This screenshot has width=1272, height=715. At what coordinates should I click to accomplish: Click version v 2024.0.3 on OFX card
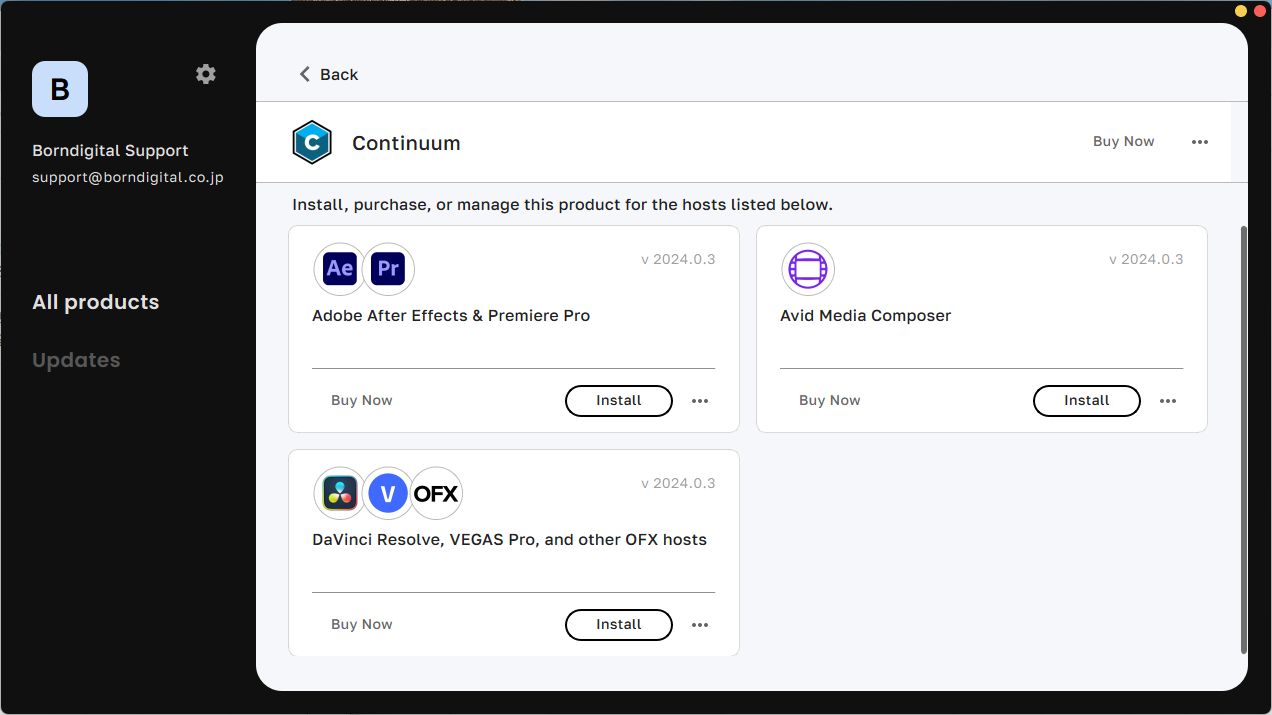coord(678,483)
